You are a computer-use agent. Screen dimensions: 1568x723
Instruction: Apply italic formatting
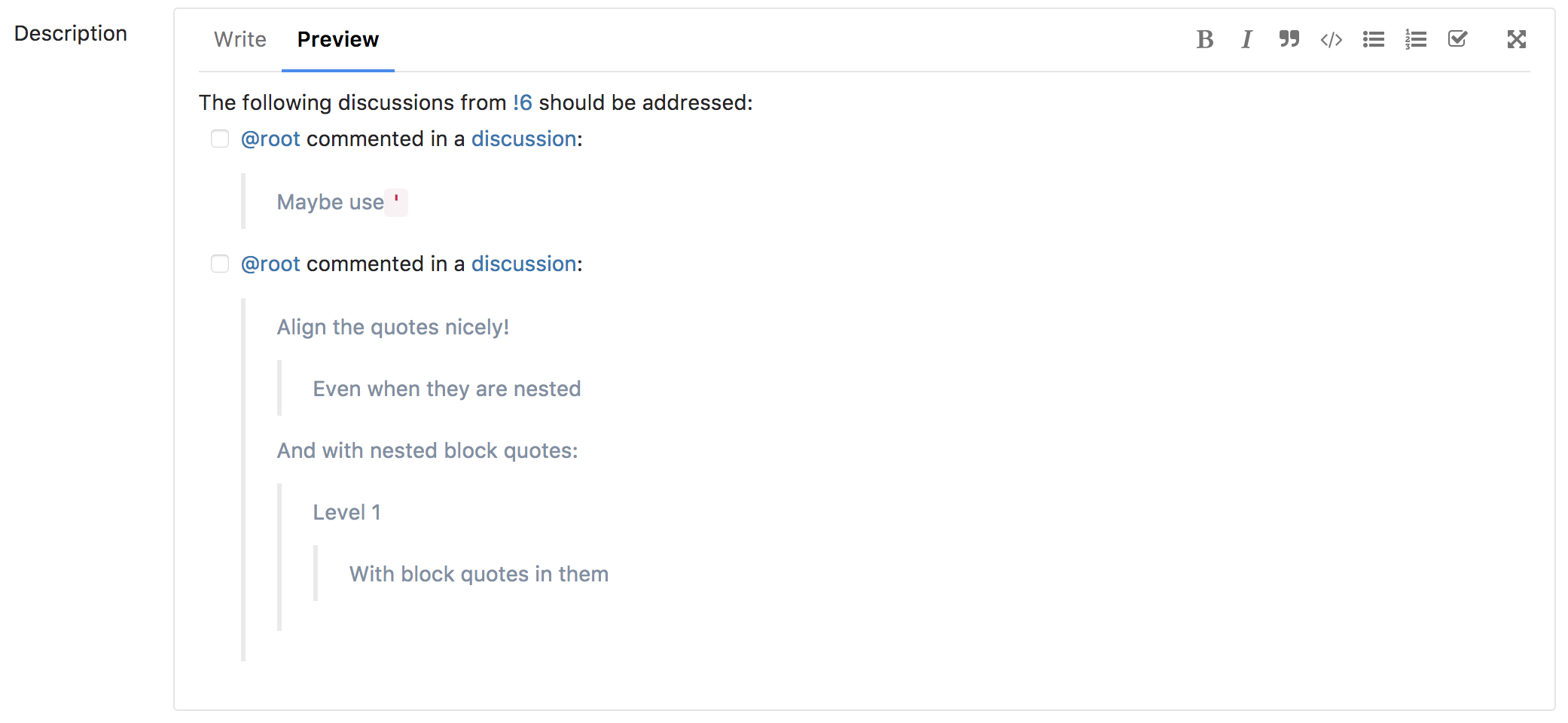point(1246,39)
